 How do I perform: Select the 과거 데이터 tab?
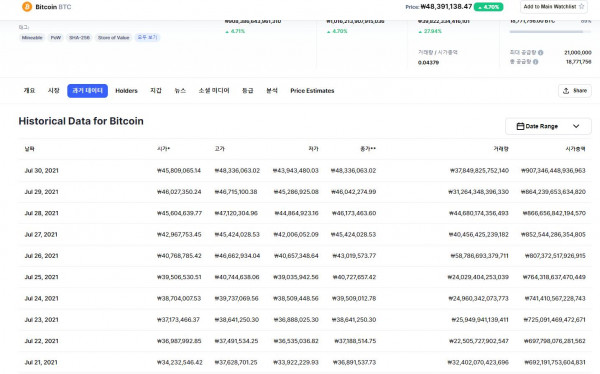[x=87, y=91]
